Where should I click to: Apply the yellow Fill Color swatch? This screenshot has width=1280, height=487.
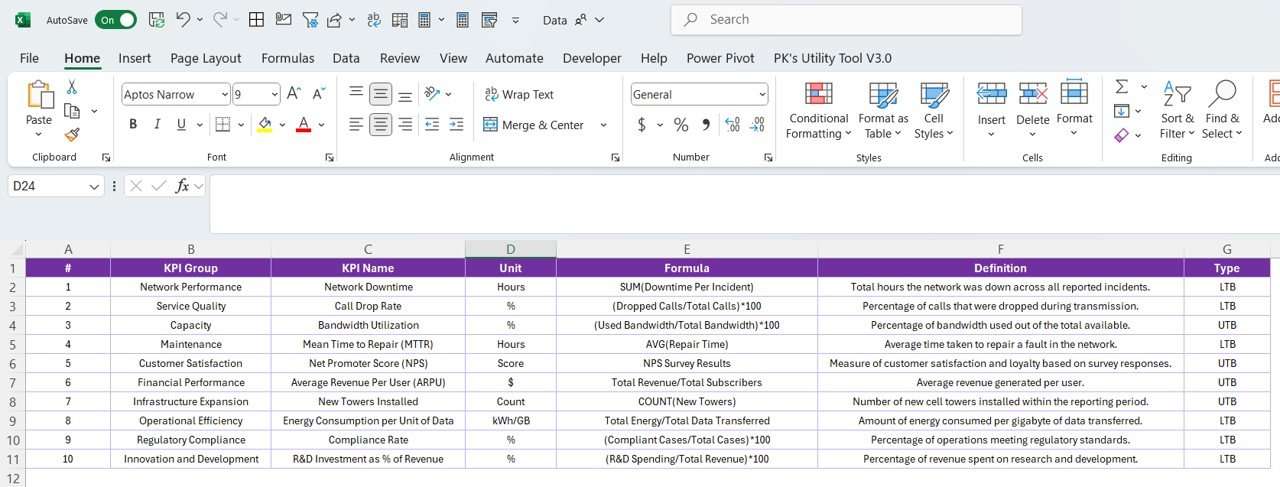(x=264, y=125)
